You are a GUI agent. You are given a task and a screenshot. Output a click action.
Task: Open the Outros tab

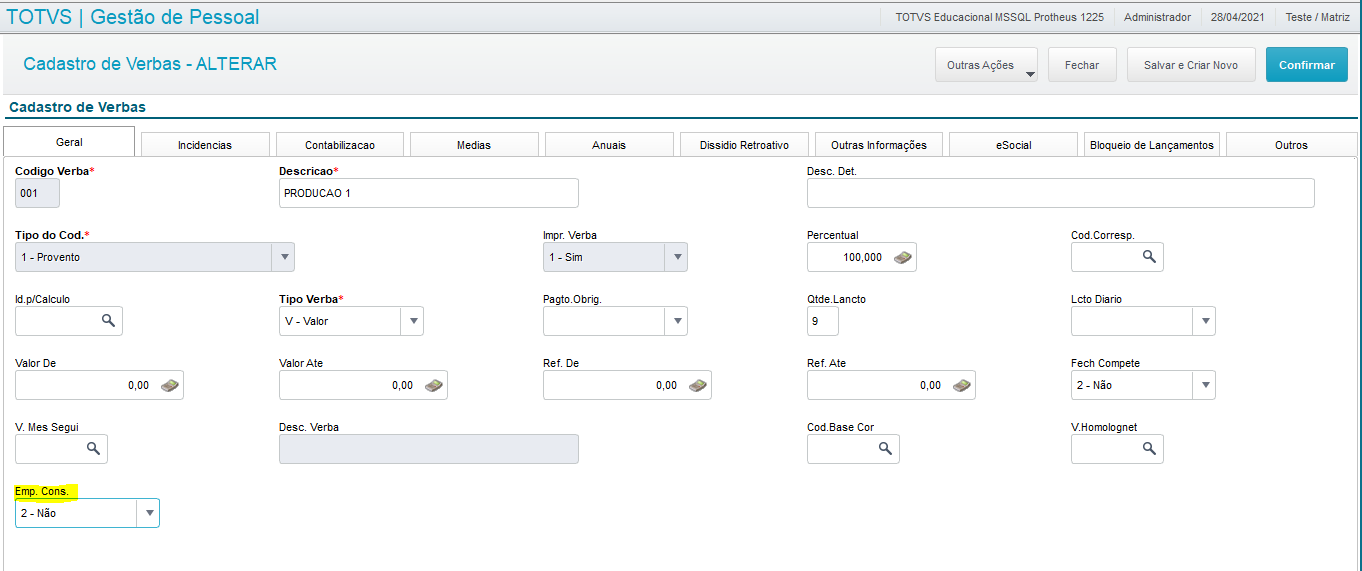1291,145
